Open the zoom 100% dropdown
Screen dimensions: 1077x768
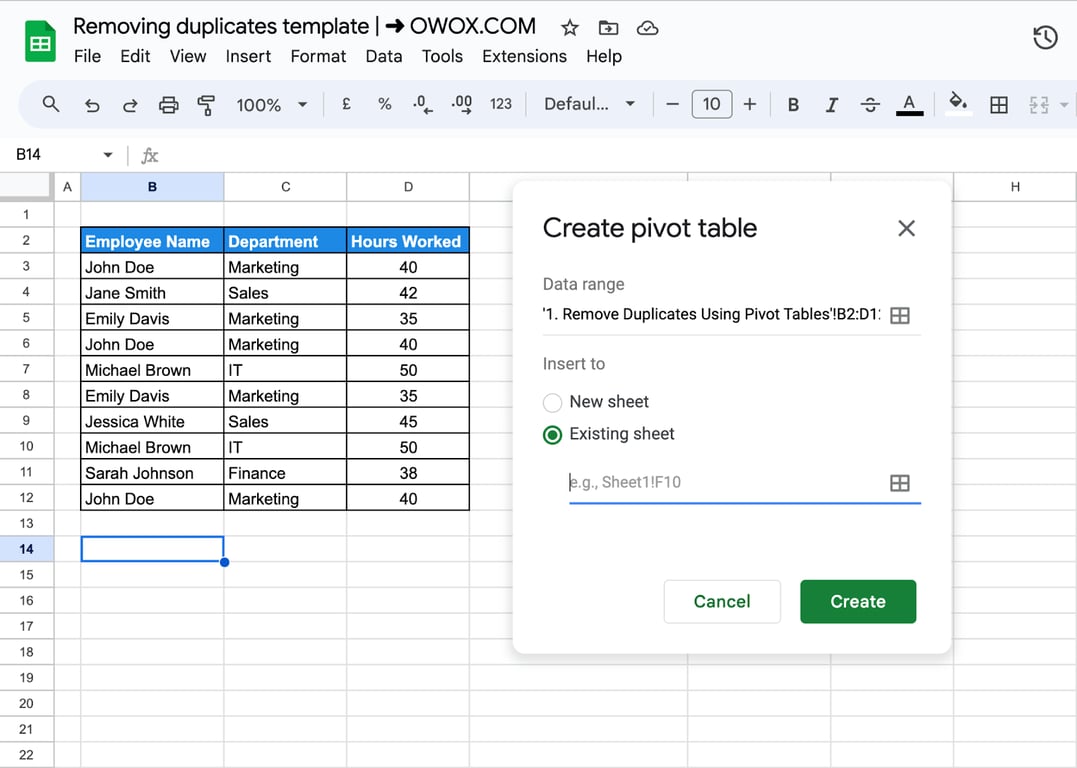(272, 105)
